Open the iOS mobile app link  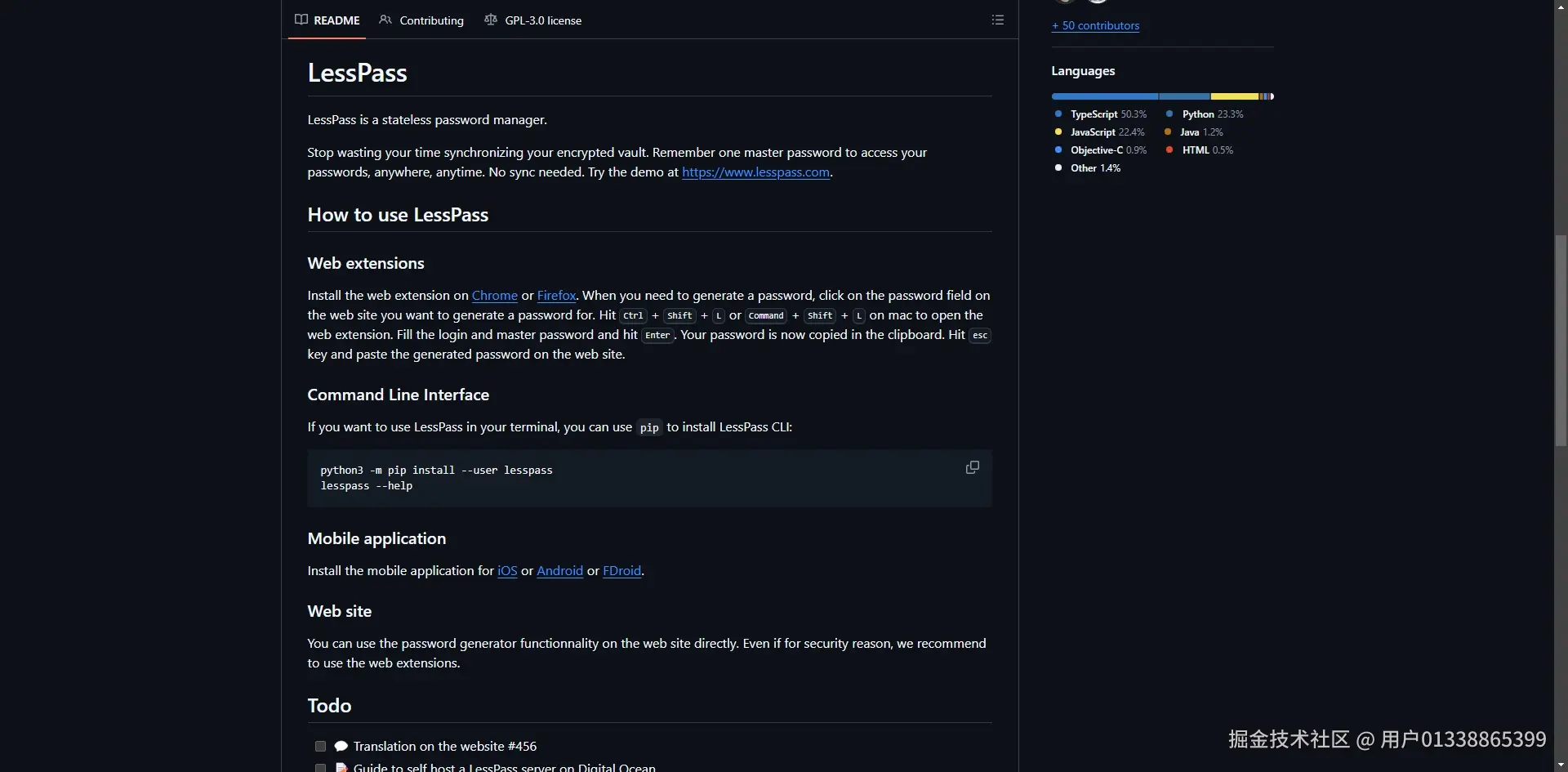click(507, 571)
